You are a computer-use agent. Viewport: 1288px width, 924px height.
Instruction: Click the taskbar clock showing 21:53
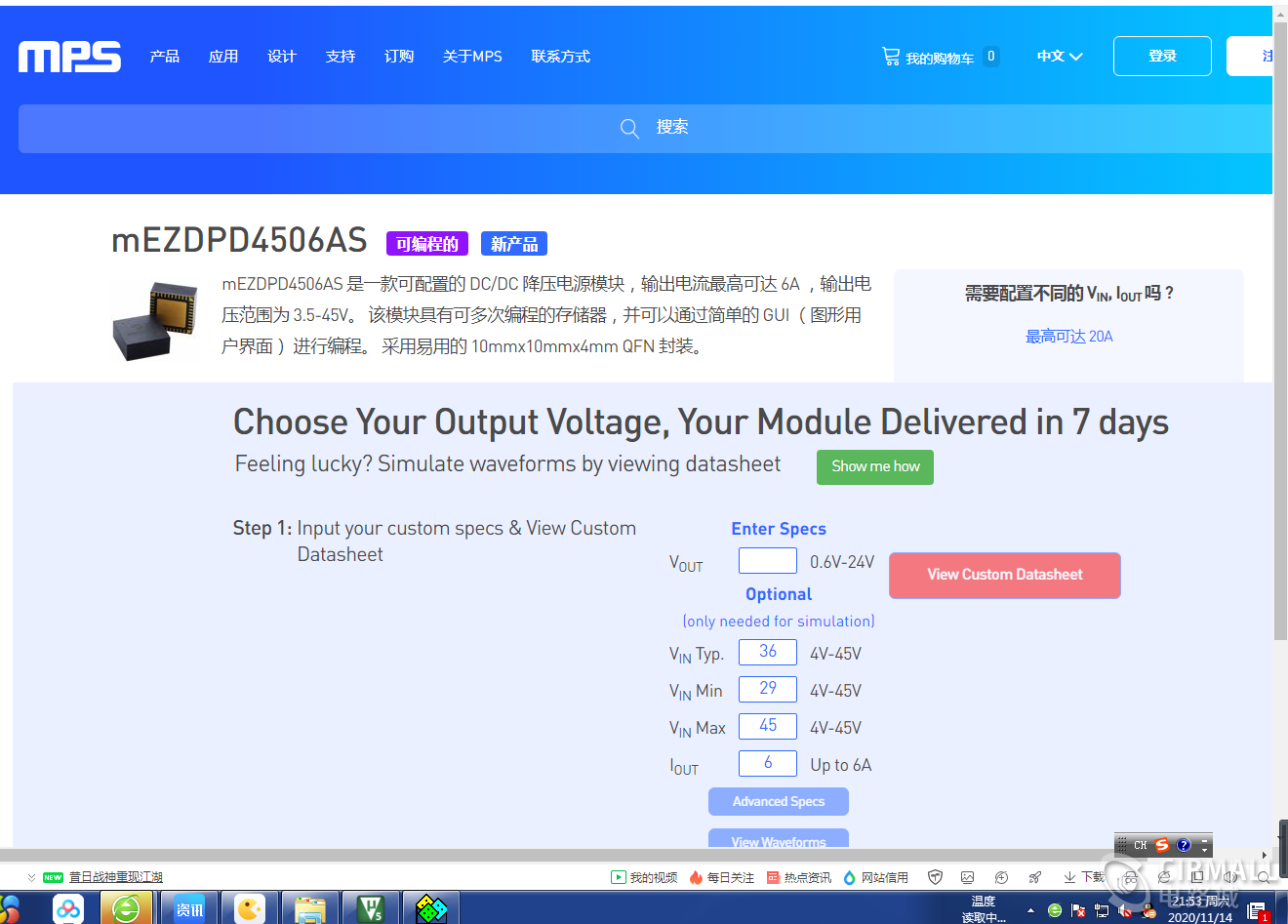1200,909
